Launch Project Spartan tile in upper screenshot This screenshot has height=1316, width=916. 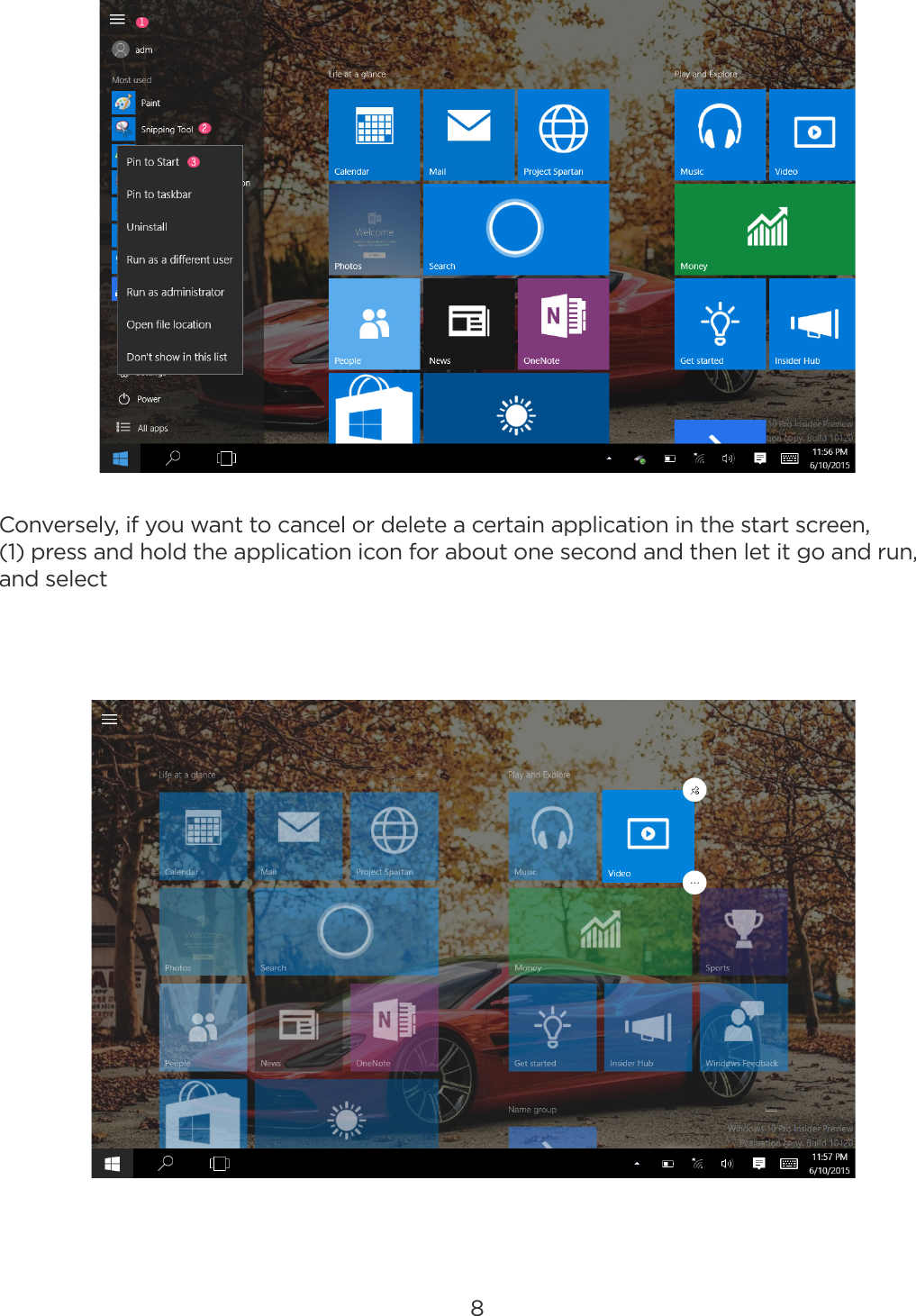tap(564, 135)
